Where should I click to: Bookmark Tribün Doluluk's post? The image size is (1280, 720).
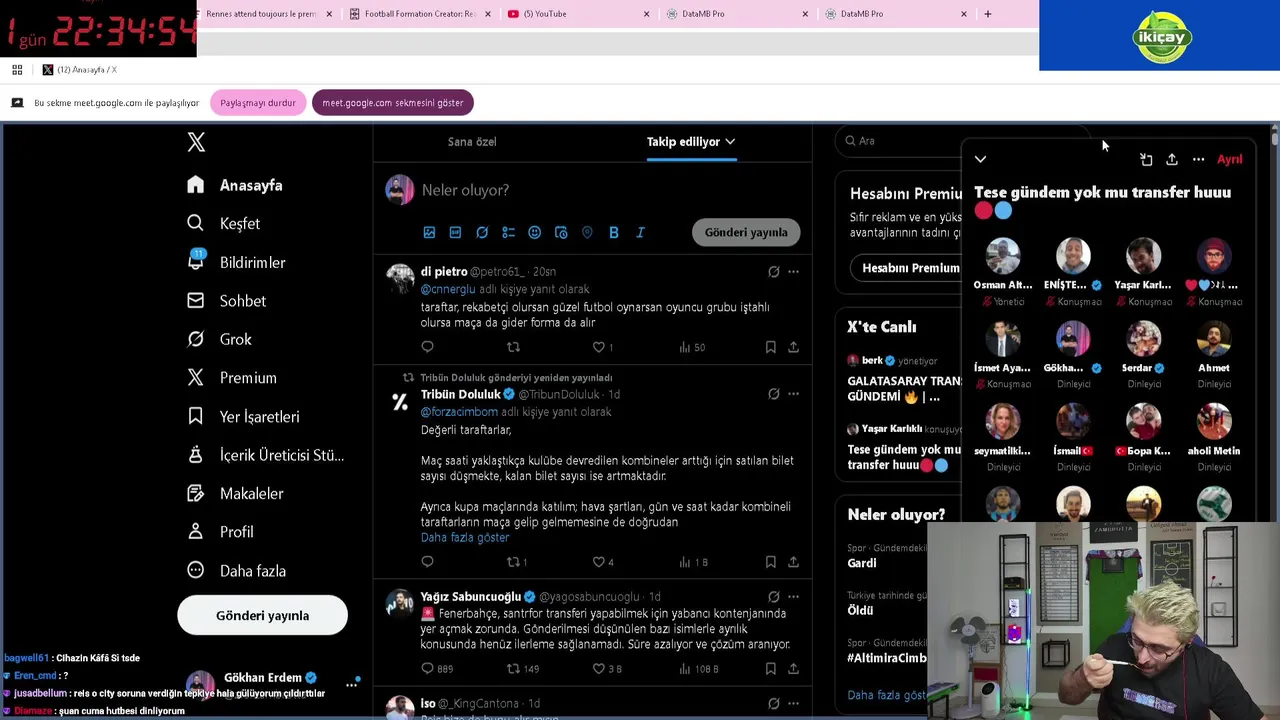(x=770, y=562)
